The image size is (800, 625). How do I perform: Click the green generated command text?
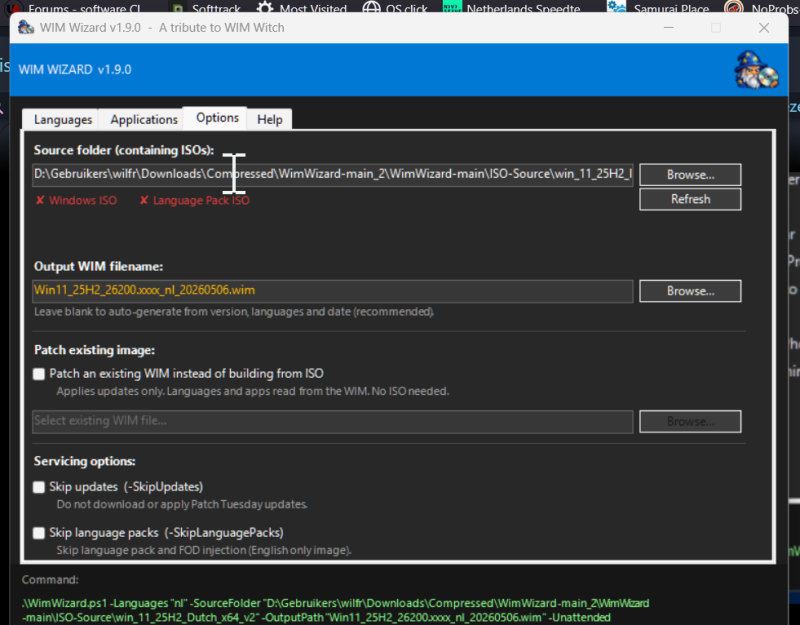(336, 610)
